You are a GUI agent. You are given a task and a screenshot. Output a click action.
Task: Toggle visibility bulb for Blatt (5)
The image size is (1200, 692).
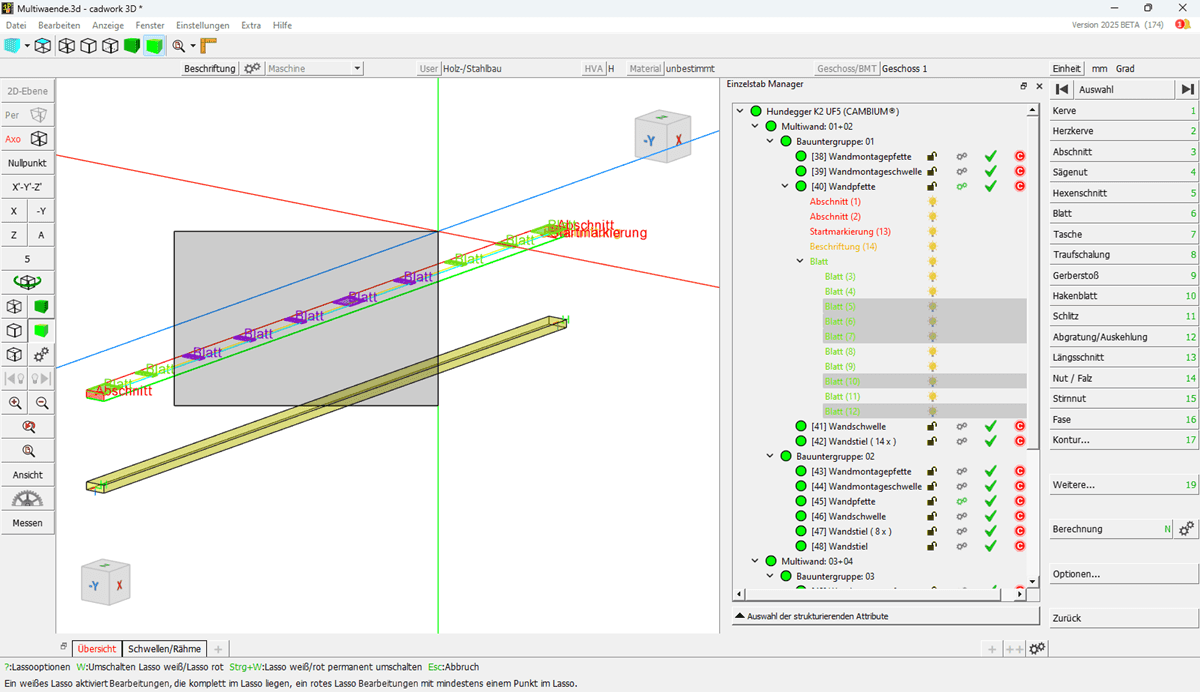(x=932, y=307)
